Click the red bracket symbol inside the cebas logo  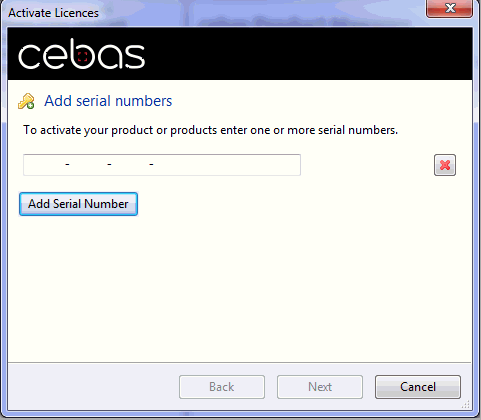[x=82, y=56]
